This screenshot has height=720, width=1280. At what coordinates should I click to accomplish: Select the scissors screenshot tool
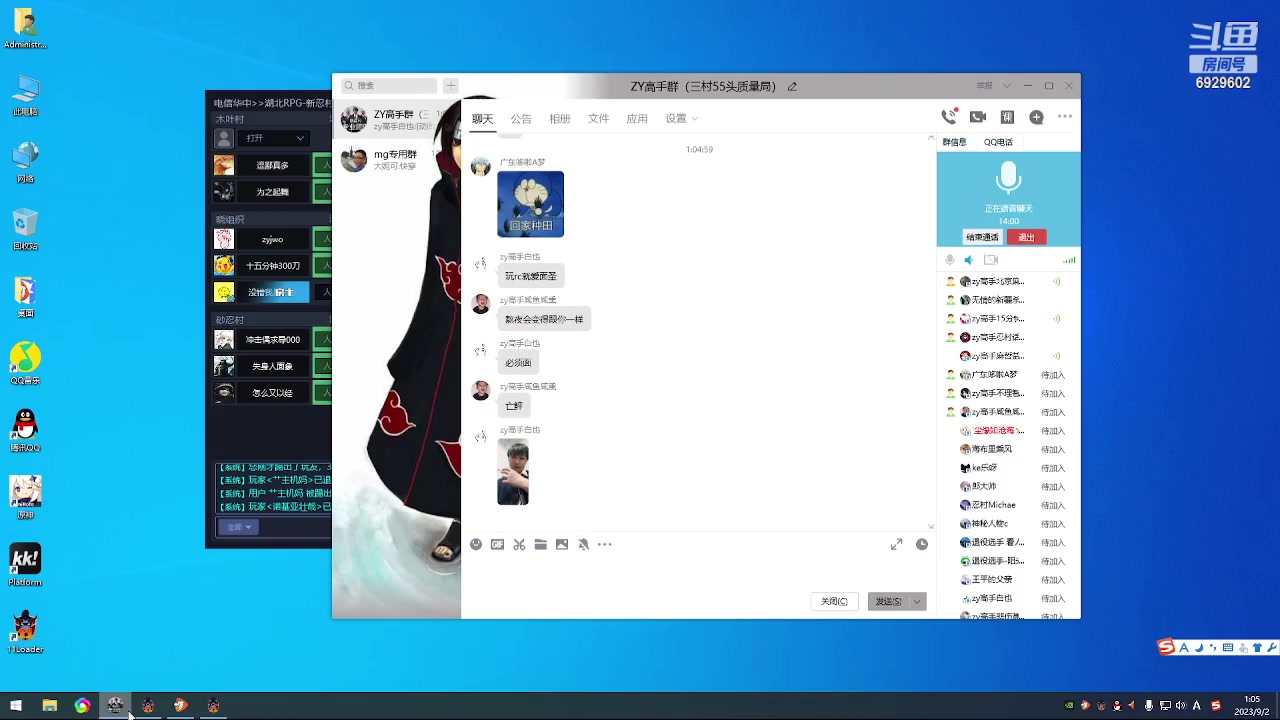[x=519, y=544]
